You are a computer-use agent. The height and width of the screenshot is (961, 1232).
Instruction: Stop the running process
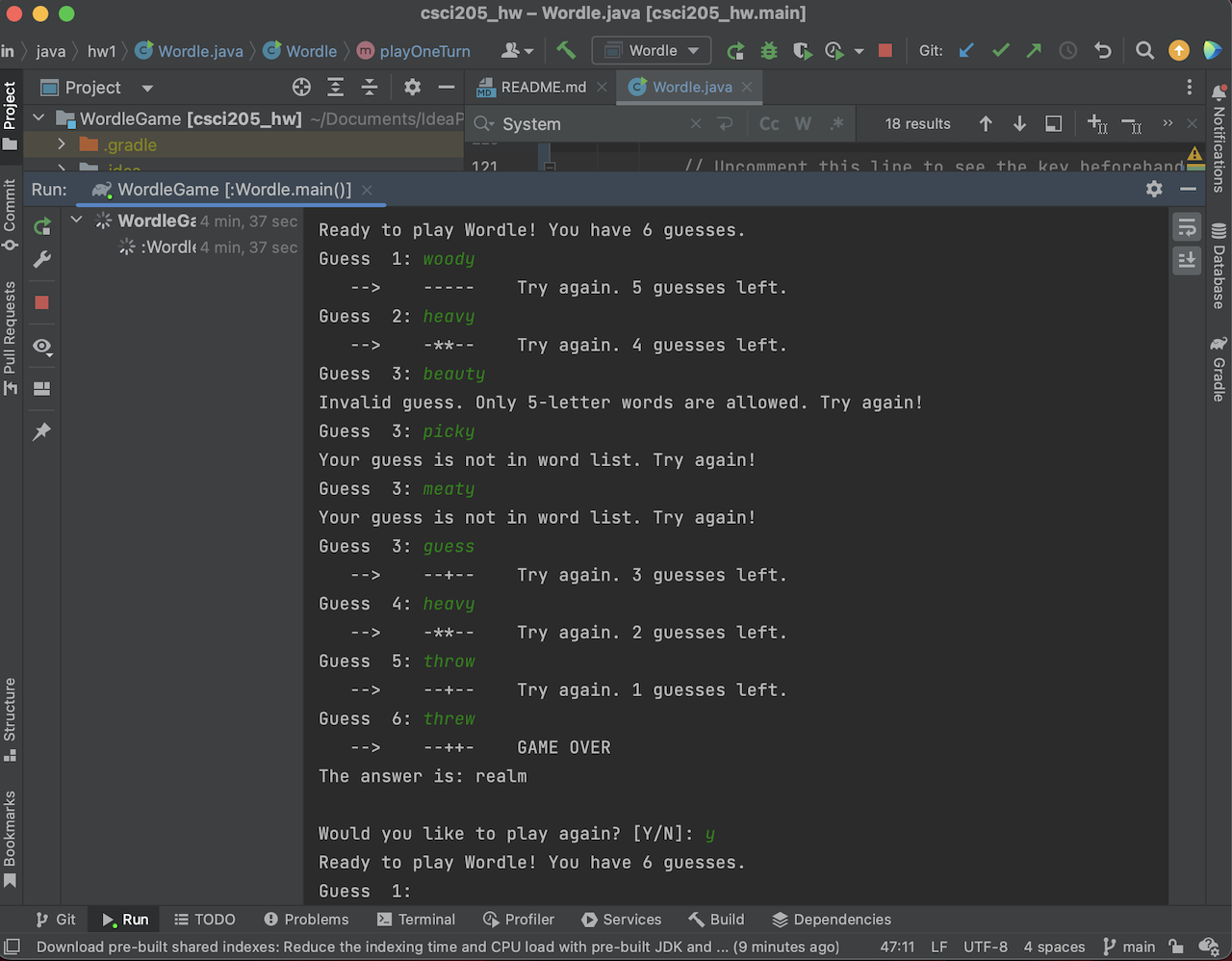(x=885, y=50)
